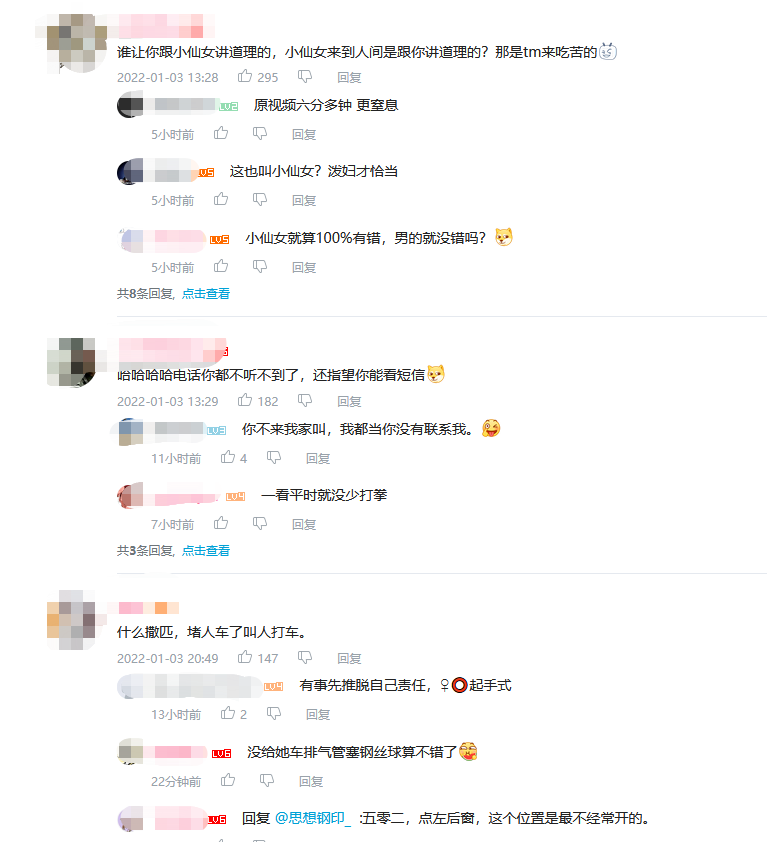
Task: Dislike the reply '一看平时就没少打拳'
Action: tap(260, 524)
